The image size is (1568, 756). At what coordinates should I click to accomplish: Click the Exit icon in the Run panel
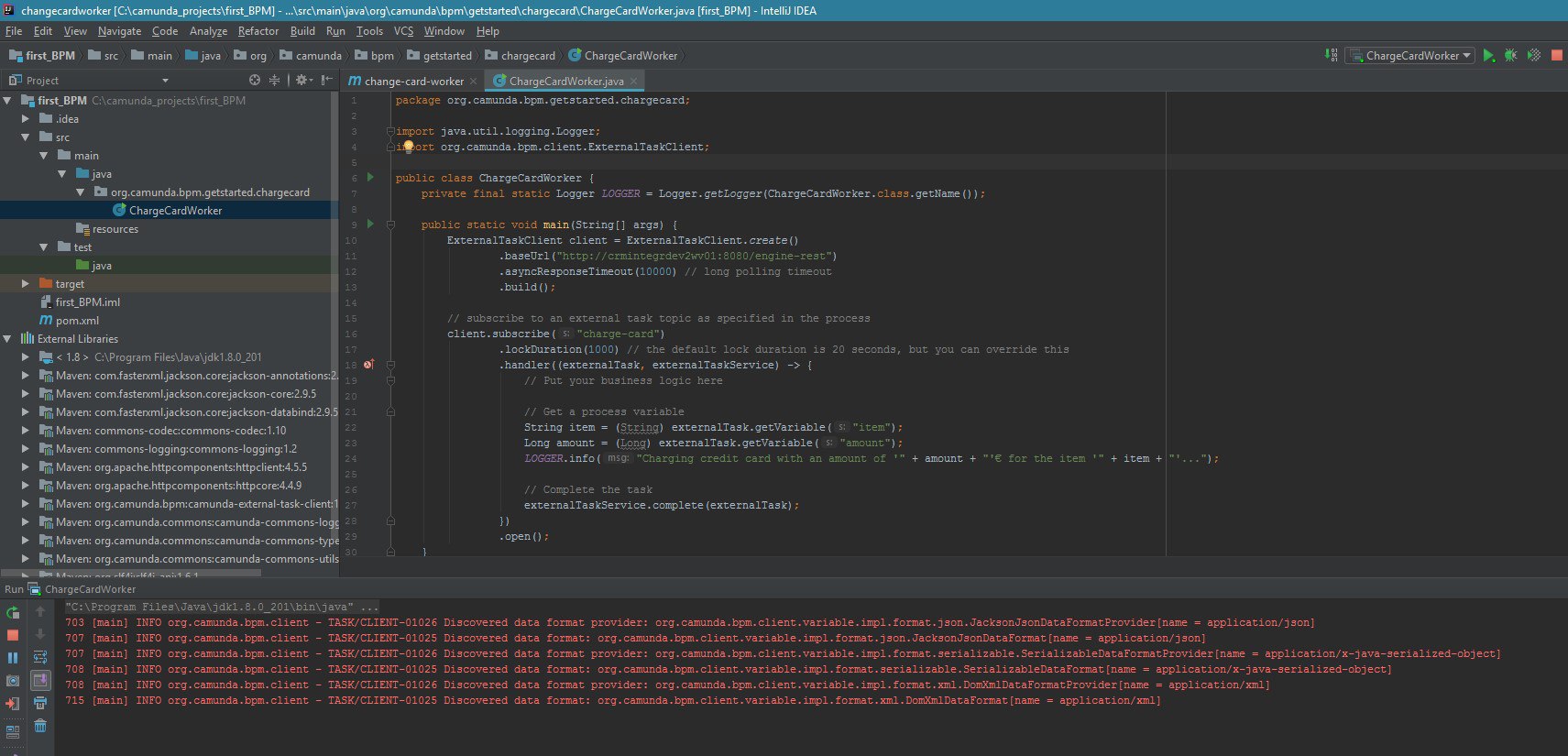click(x=13, y=704)
